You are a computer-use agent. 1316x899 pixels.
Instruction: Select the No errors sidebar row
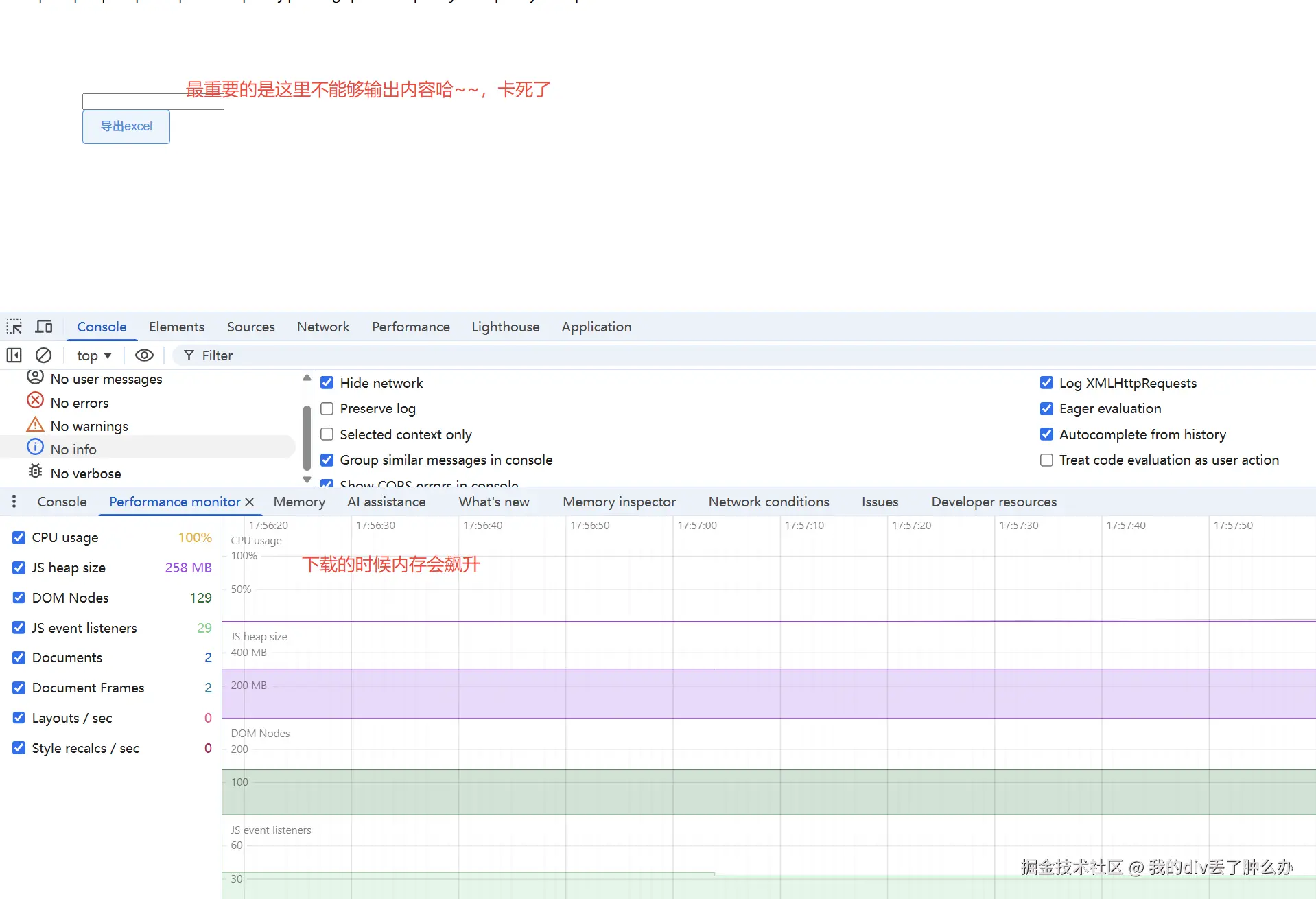(x=148, y=402)
